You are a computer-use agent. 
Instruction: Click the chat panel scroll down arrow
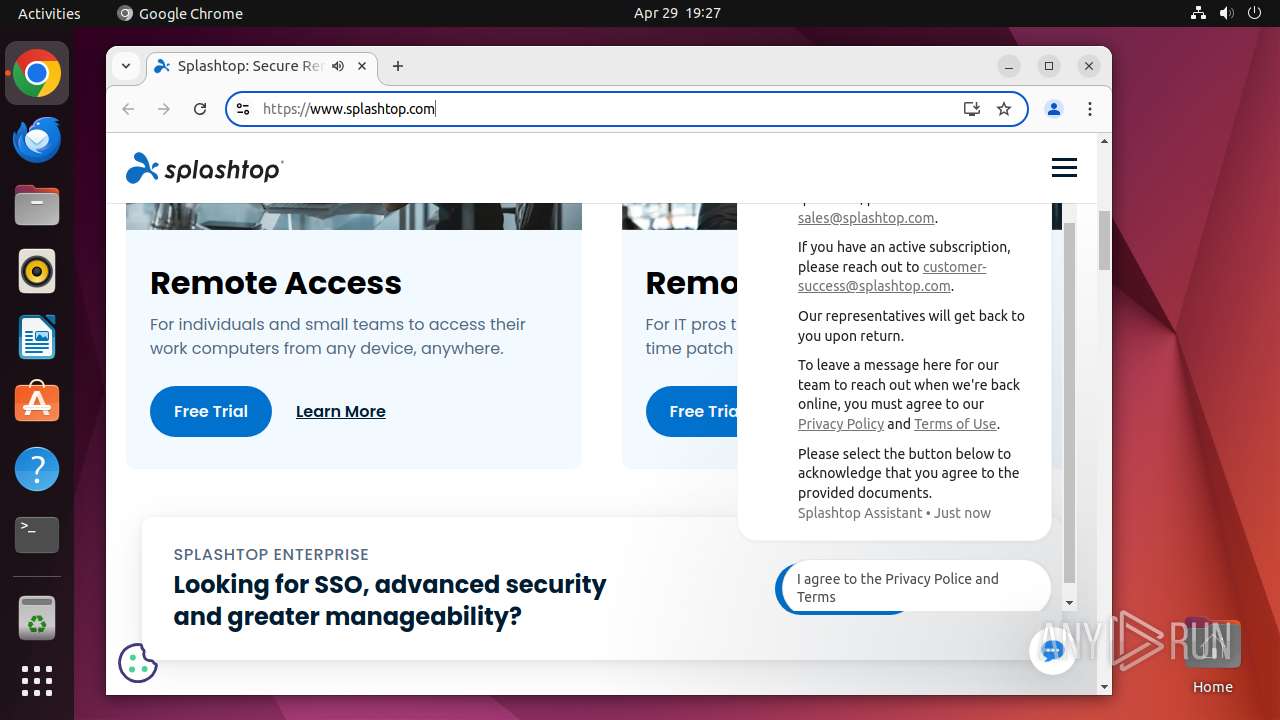pos(1069,603)
